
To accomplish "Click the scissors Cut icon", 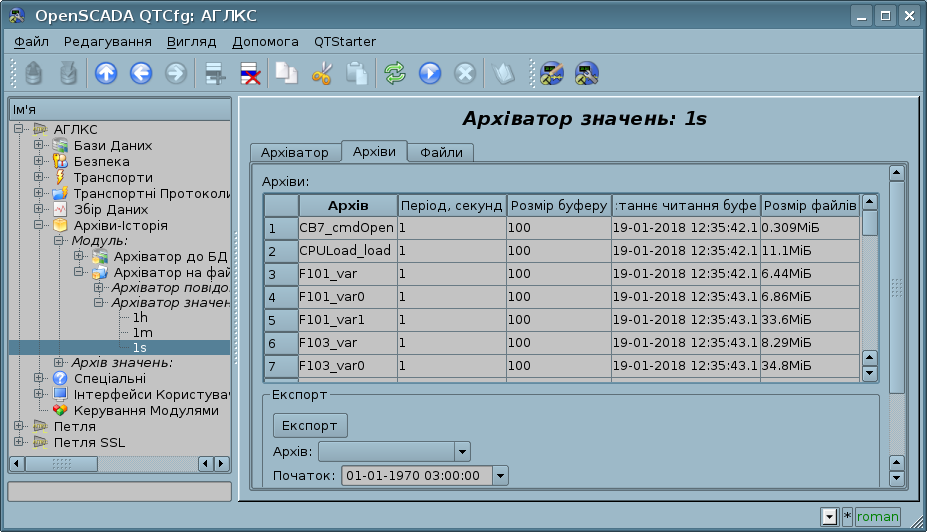I will 322,73.
